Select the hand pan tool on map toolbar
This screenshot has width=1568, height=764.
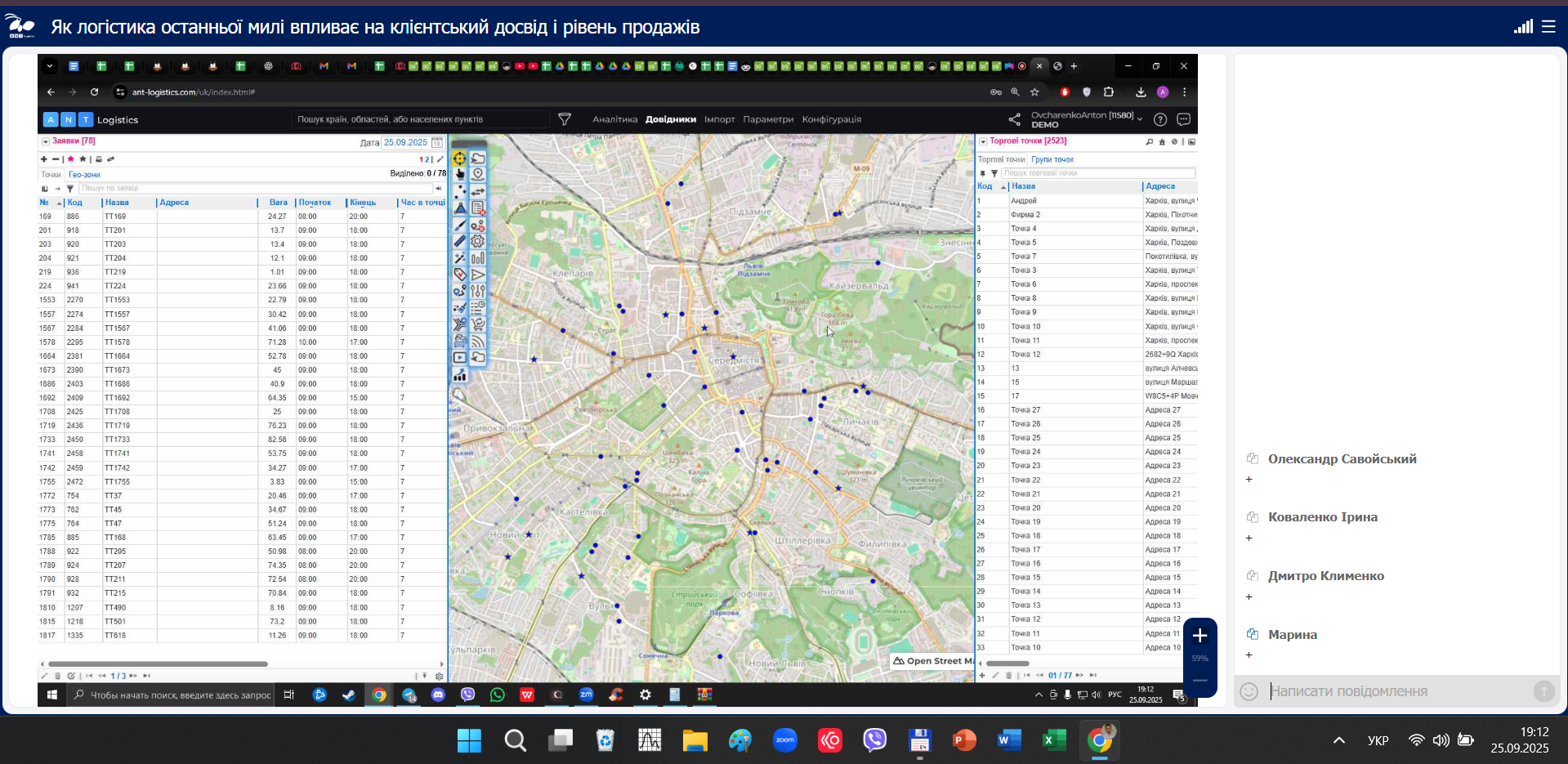click(x=460, y=174)
